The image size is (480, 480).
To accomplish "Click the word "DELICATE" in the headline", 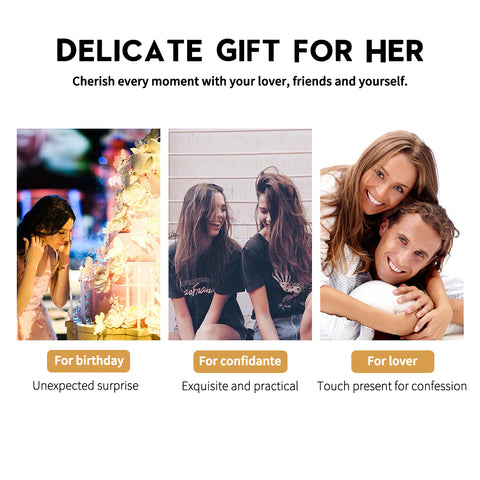I will click(x=129, y=50).
